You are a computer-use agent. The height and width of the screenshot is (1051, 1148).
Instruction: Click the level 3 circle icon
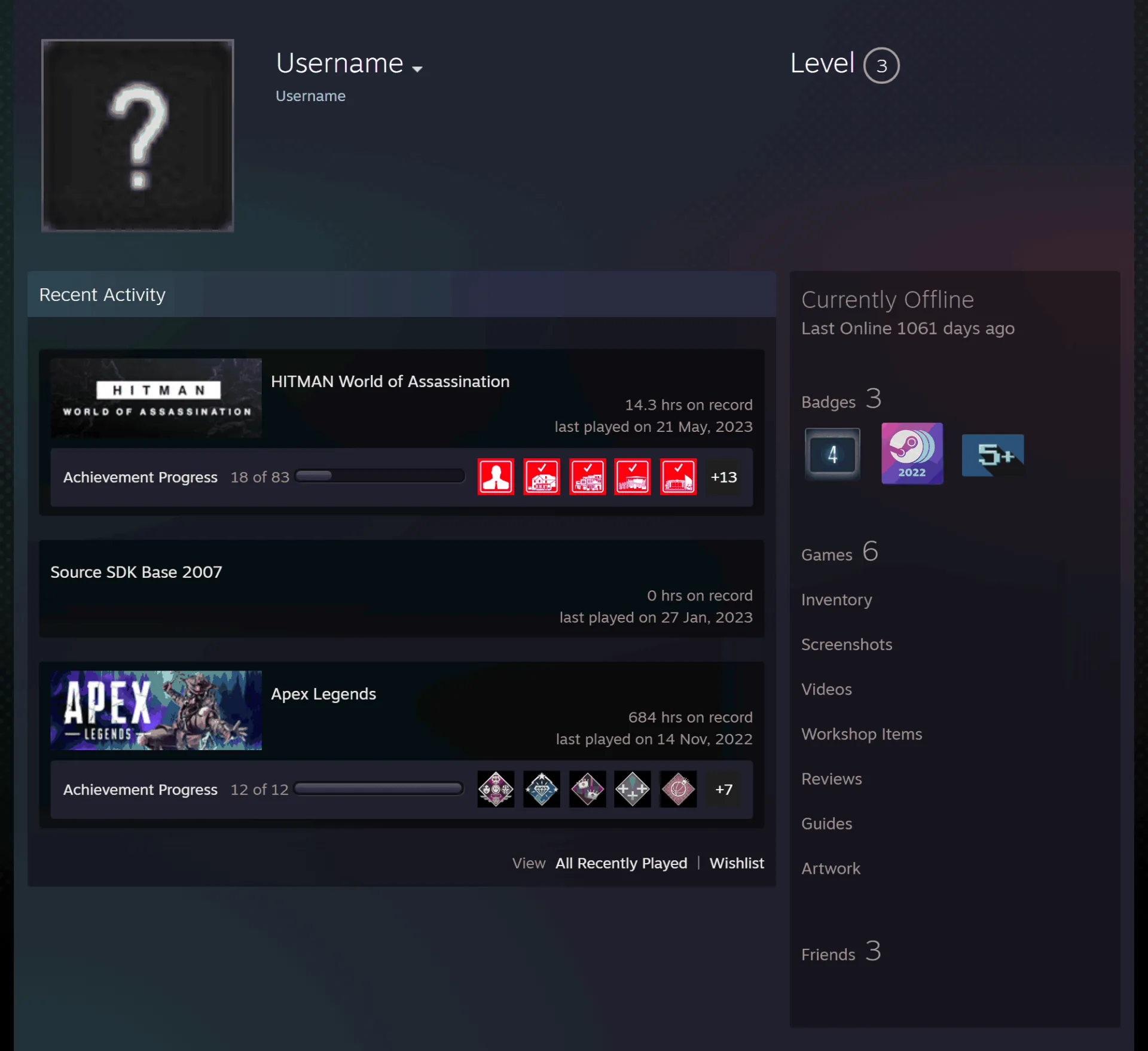[x=881, y=65]
